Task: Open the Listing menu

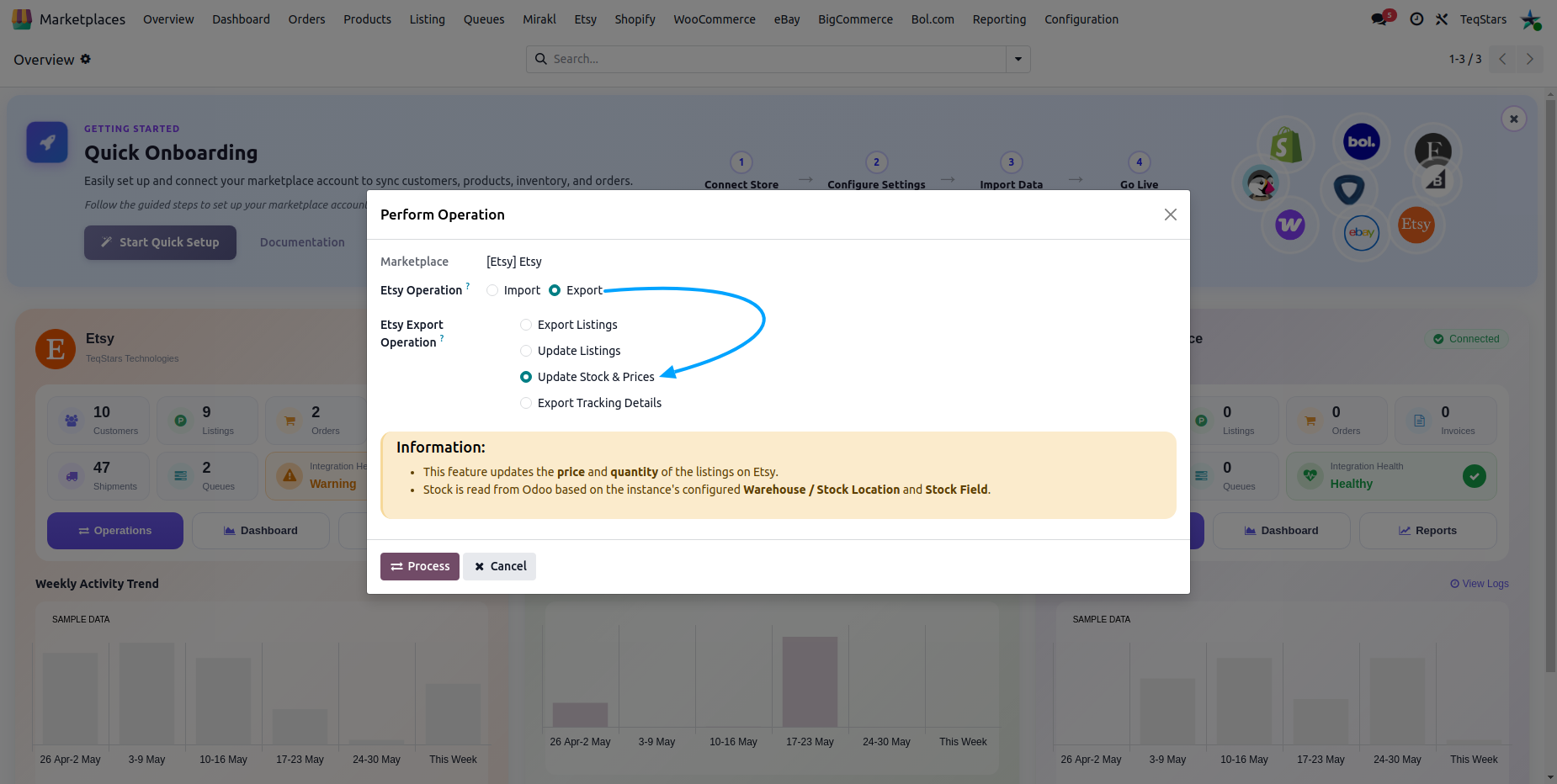Action: point(427,19)
